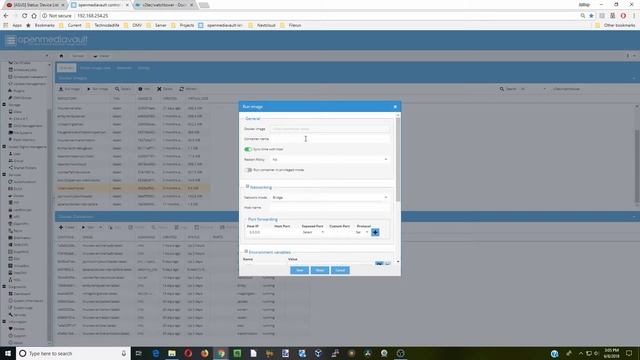Click Pull image in the Docker images toolbar
This screenshot has height=360, width=640.
tap(69, 89)
